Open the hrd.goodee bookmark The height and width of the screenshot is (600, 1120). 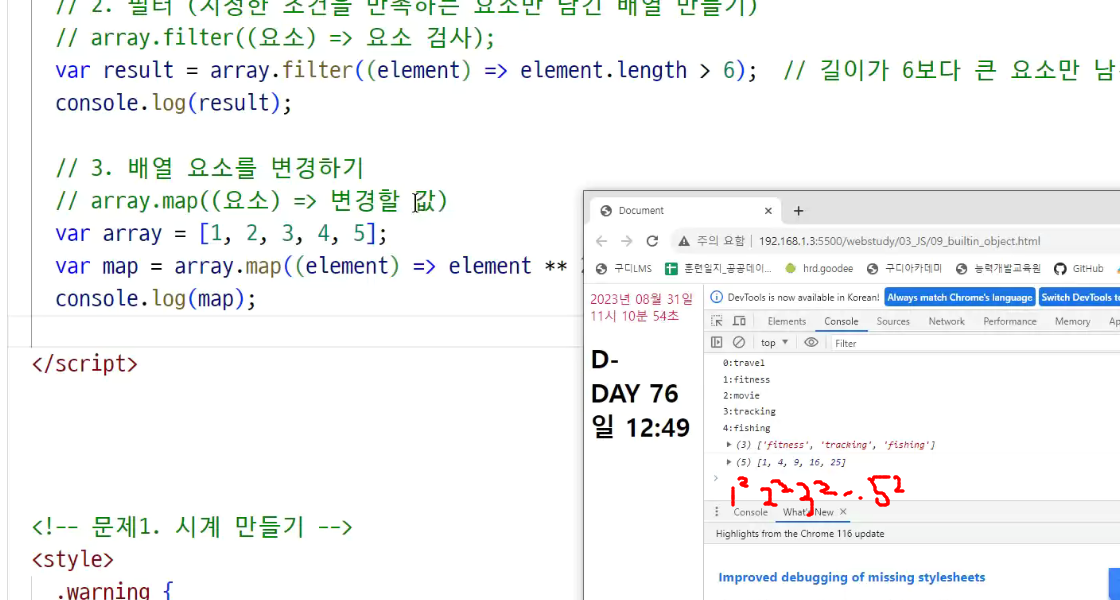click(819, 269)
